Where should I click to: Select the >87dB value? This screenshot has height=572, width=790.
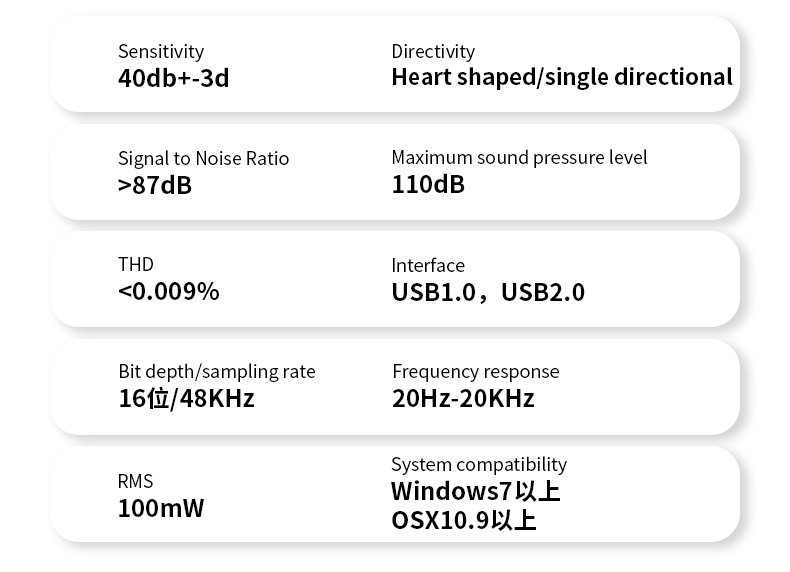click(x=154, y=185)
